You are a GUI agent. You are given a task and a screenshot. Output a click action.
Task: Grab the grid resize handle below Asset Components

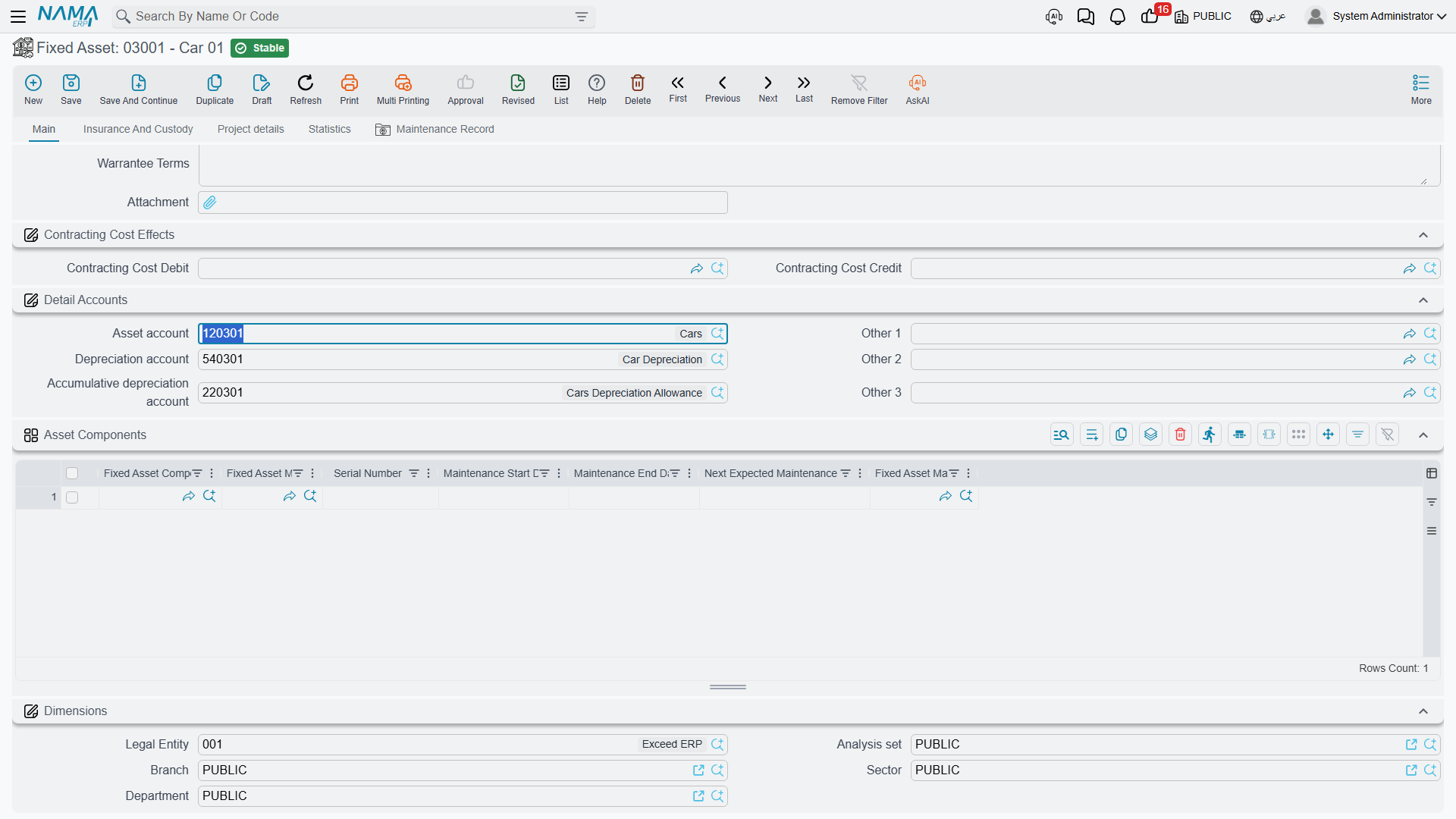coord(728,687)
